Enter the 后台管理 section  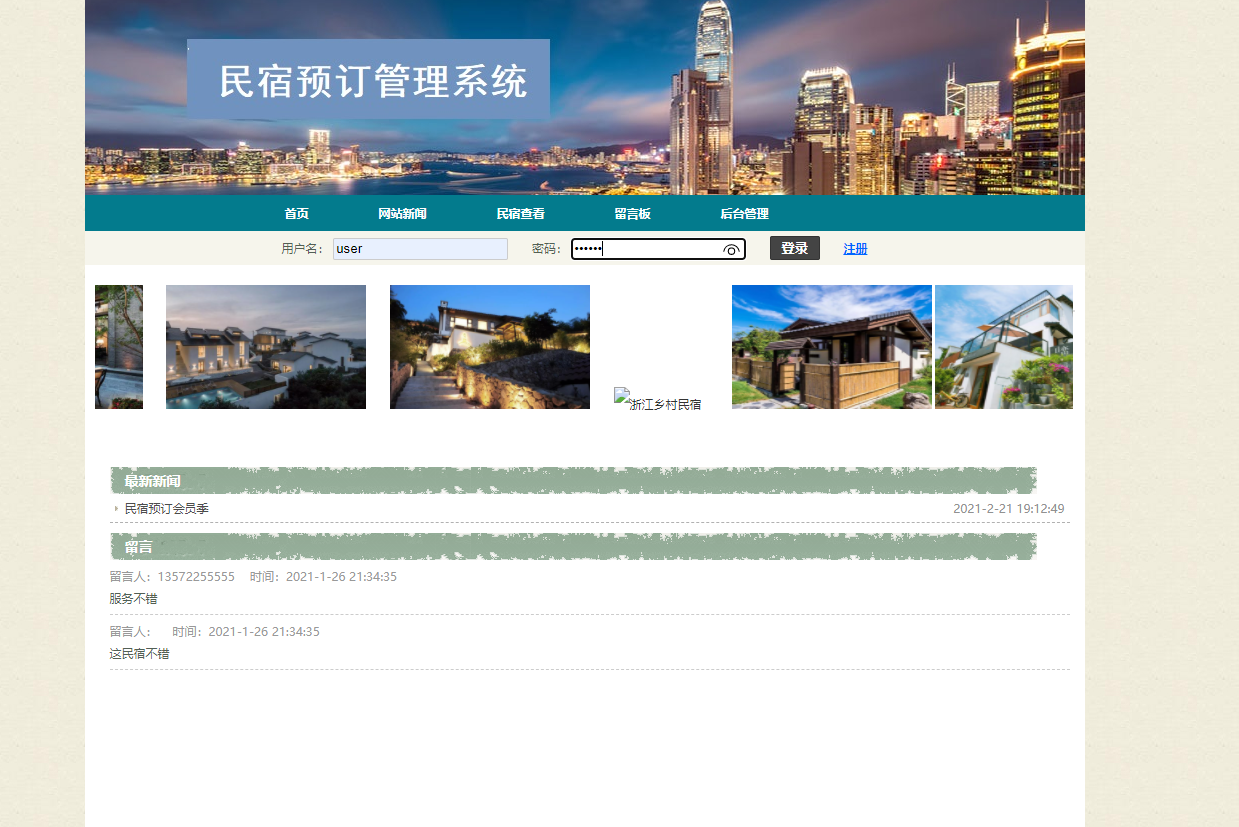(x=745, y=213)
